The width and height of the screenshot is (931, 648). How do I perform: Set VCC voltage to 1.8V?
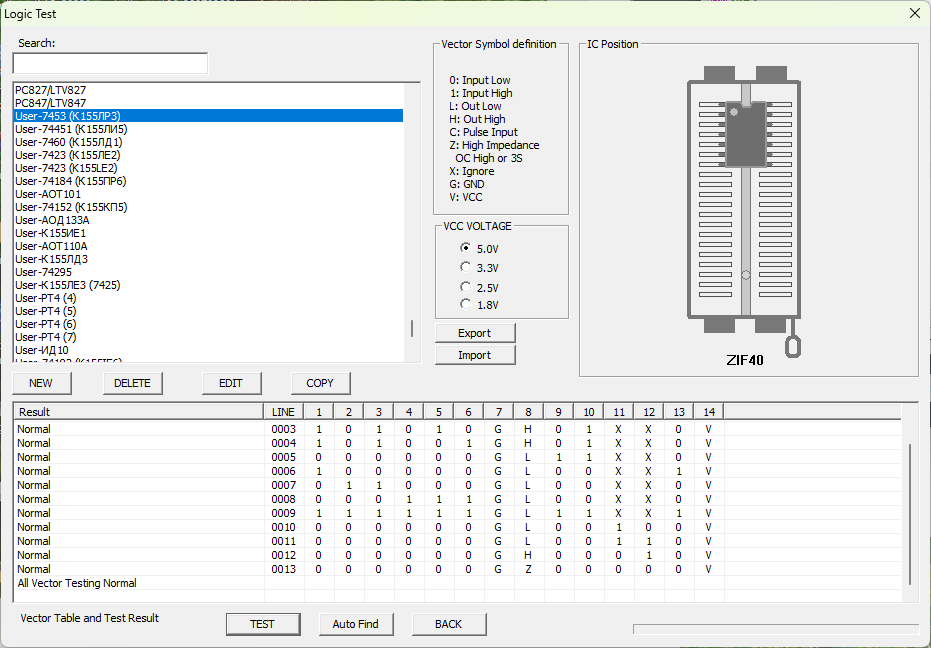click(465, 304)
